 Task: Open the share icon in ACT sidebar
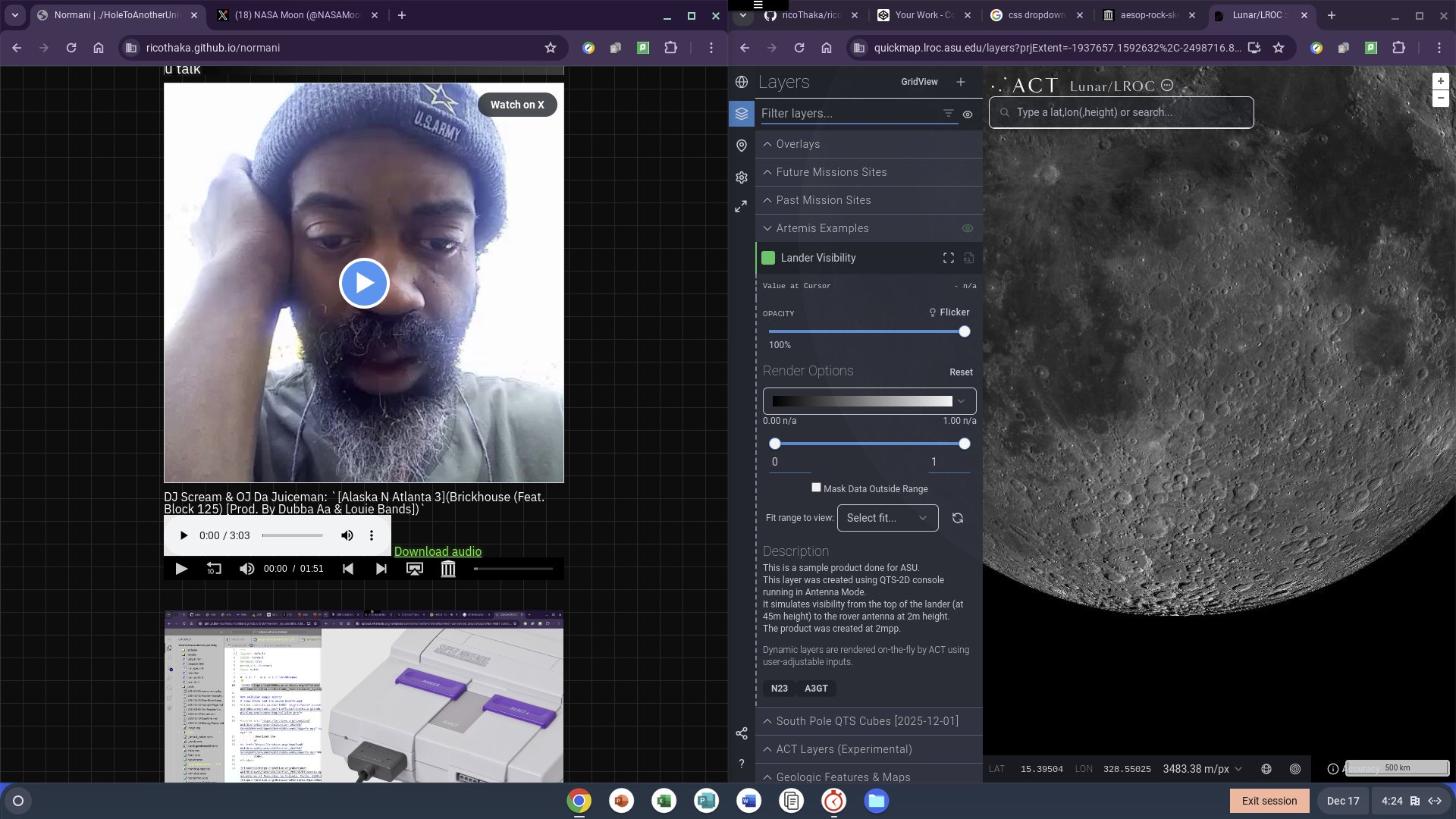tap(742, 733)
